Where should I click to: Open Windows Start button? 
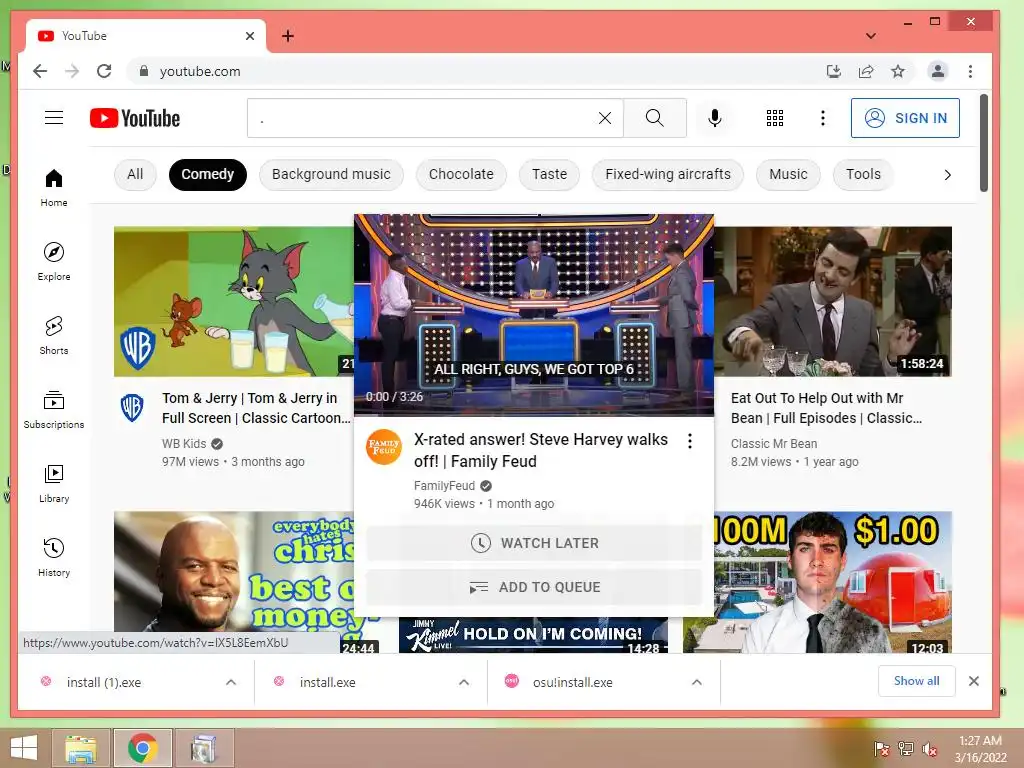click(24, 748)
